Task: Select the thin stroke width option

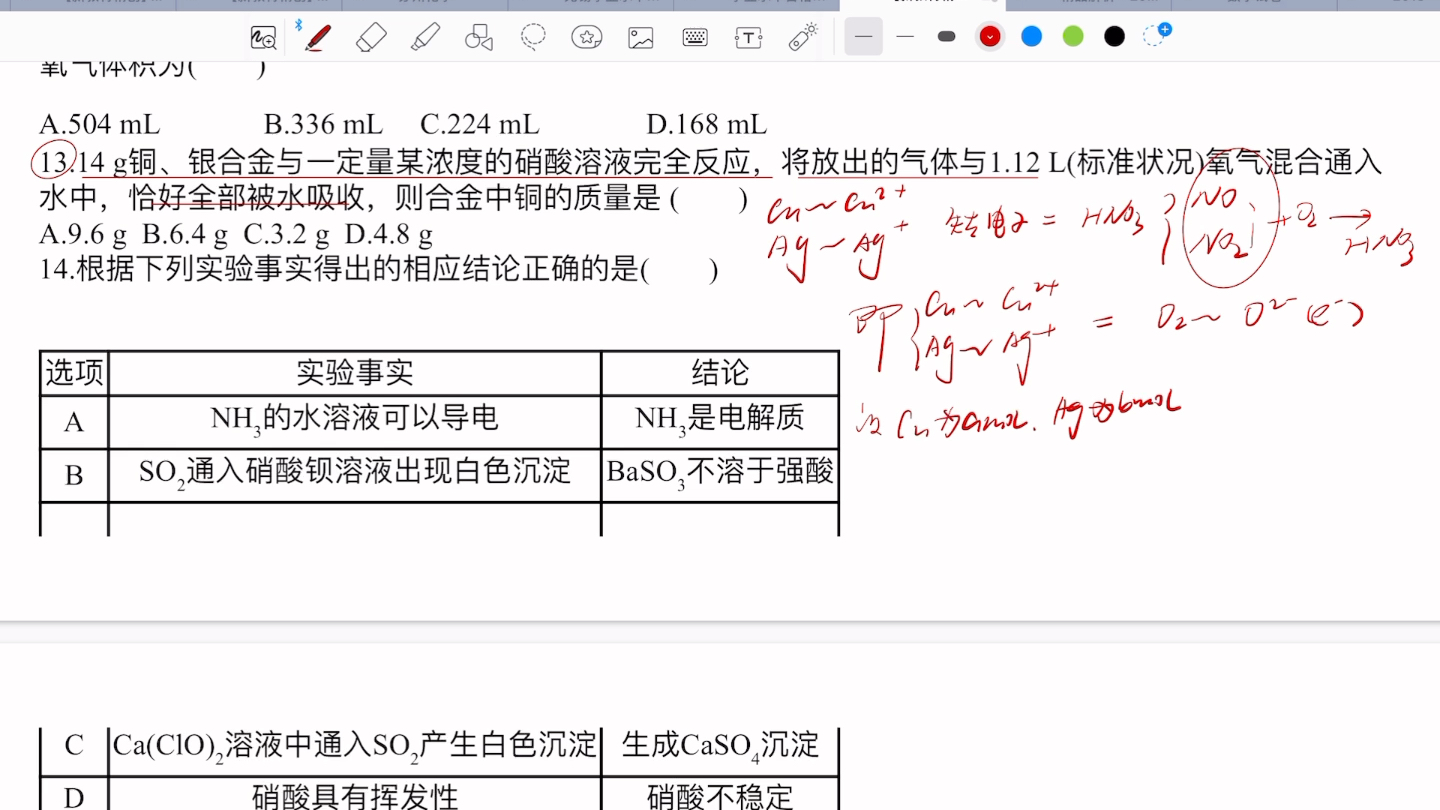Action: pos(905,36)
